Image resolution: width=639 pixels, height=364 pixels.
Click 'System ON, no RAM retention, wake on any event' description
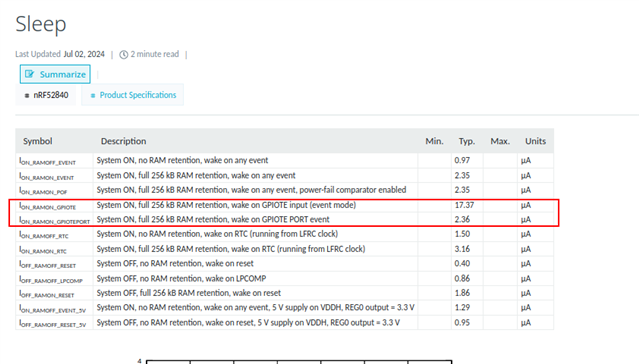[182, 160]
